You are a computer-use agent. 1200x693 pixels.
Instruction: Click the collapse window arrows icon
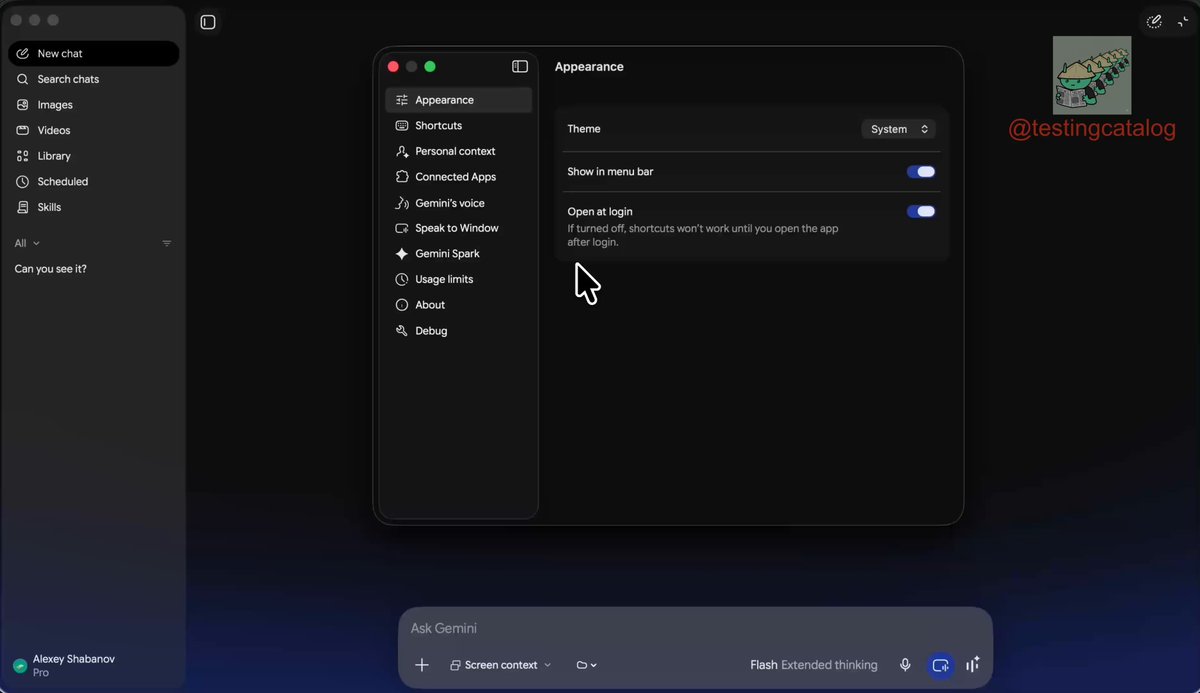1183,21
